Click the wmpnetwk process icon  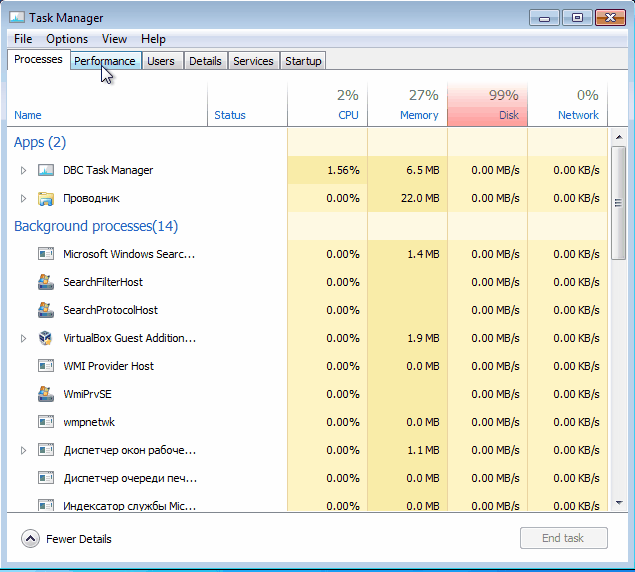tap(46, 422)
